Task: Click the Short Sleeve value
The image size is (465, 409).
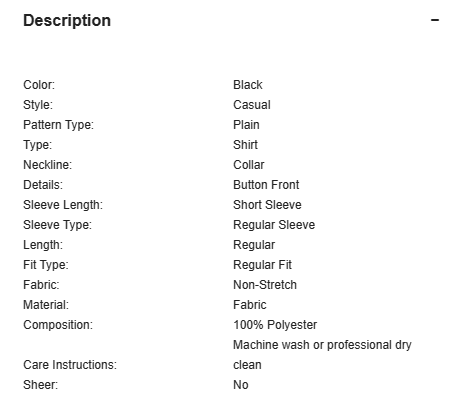Action: coord(267,205)
